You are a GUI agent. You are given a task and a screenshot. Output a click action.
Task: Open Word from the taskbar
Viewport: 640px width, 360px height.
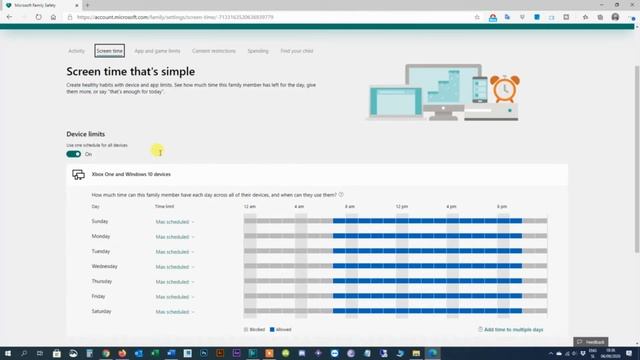171,353
